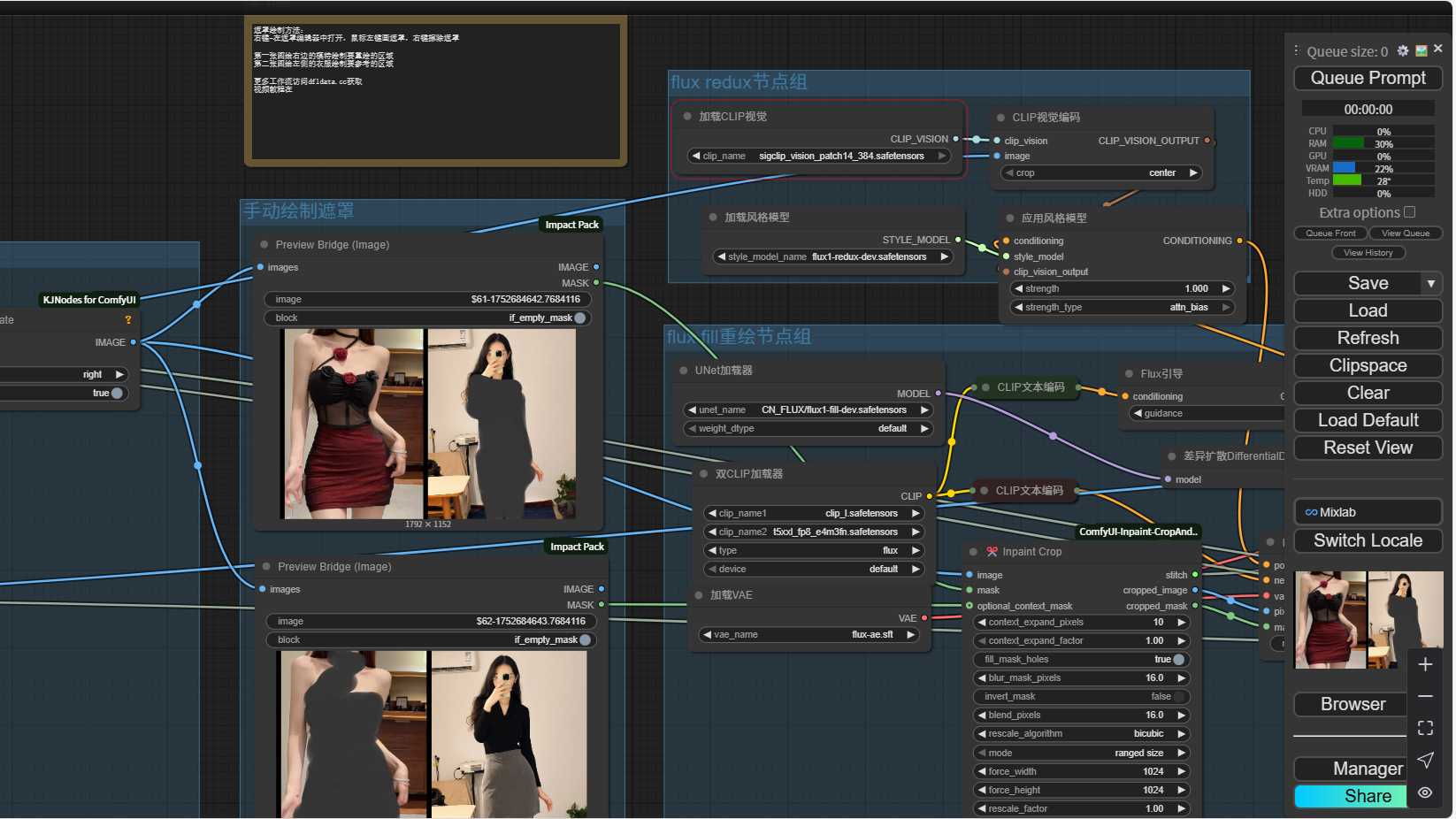Open the settings gear icon in queue panel

point(1403,51)
